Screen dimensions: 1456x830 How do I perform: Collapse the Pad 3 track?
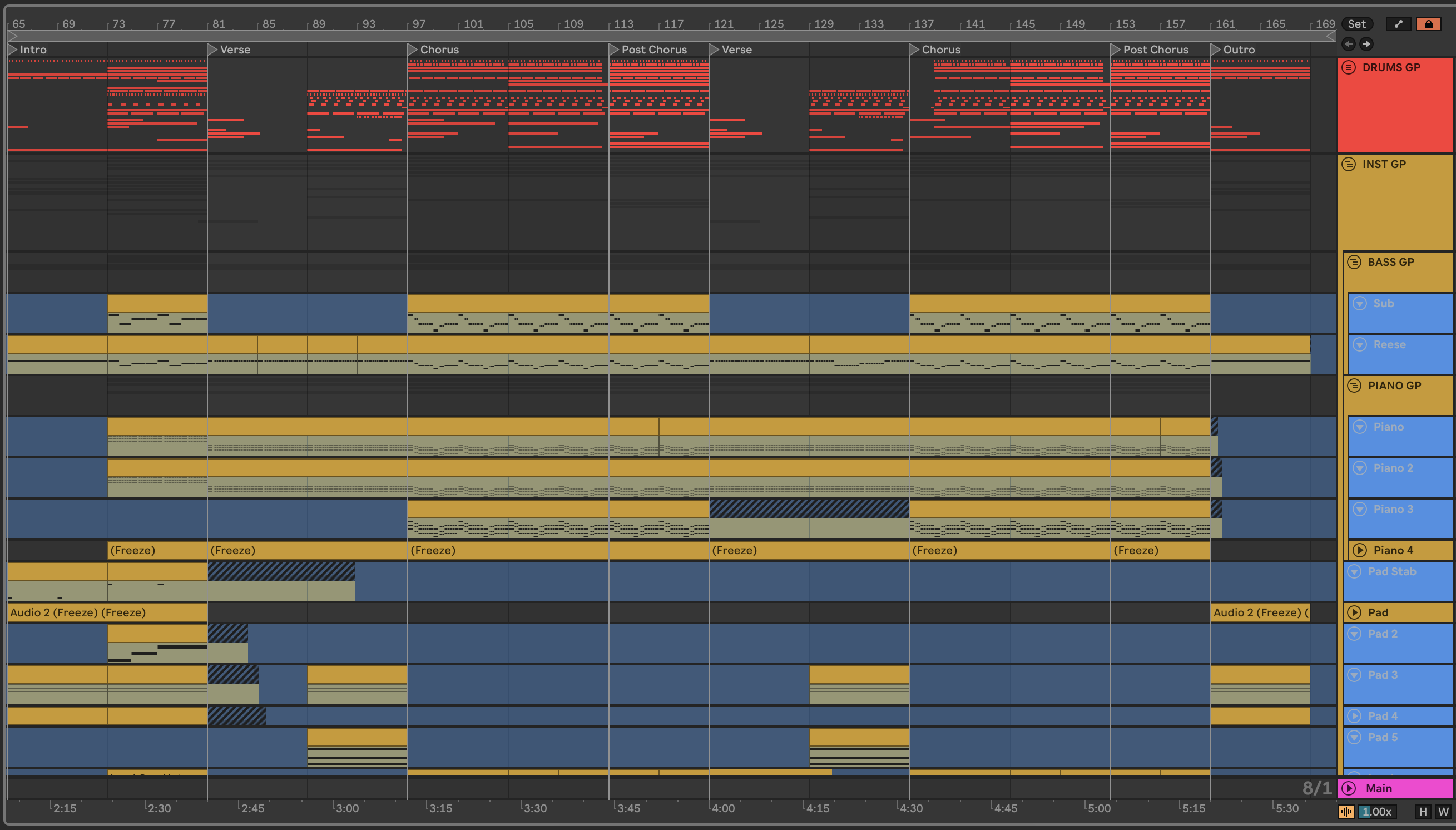[x=1354, y=675]
